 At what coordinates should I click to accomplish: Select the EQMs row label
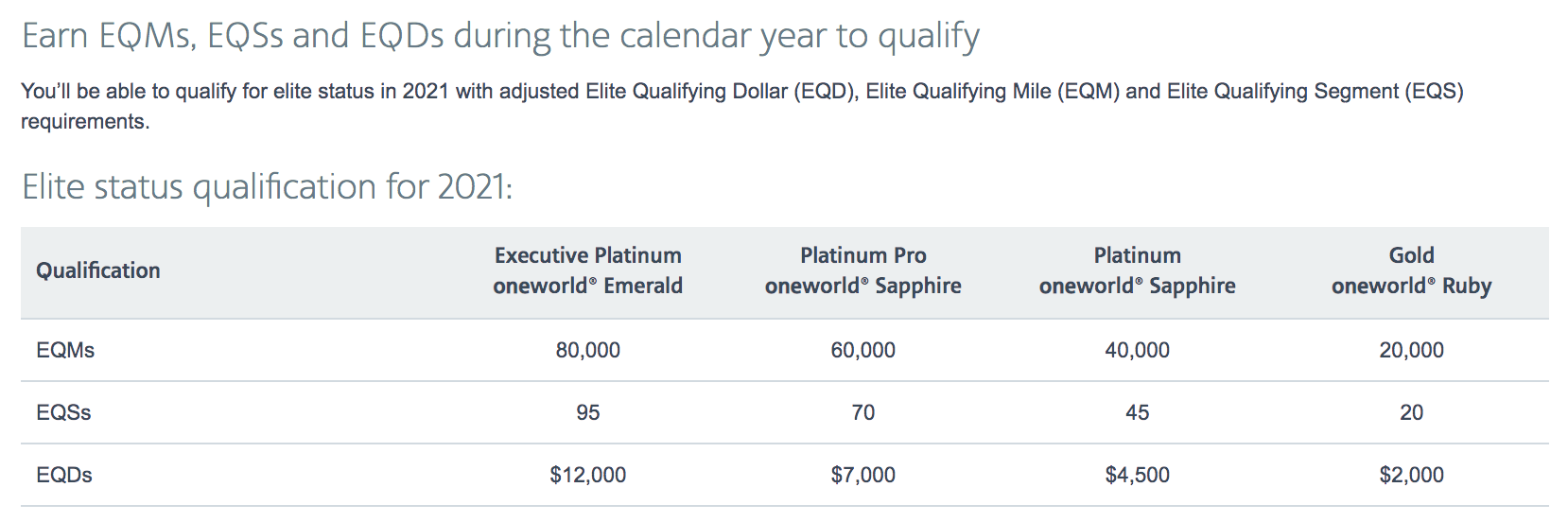pos(65,350)
